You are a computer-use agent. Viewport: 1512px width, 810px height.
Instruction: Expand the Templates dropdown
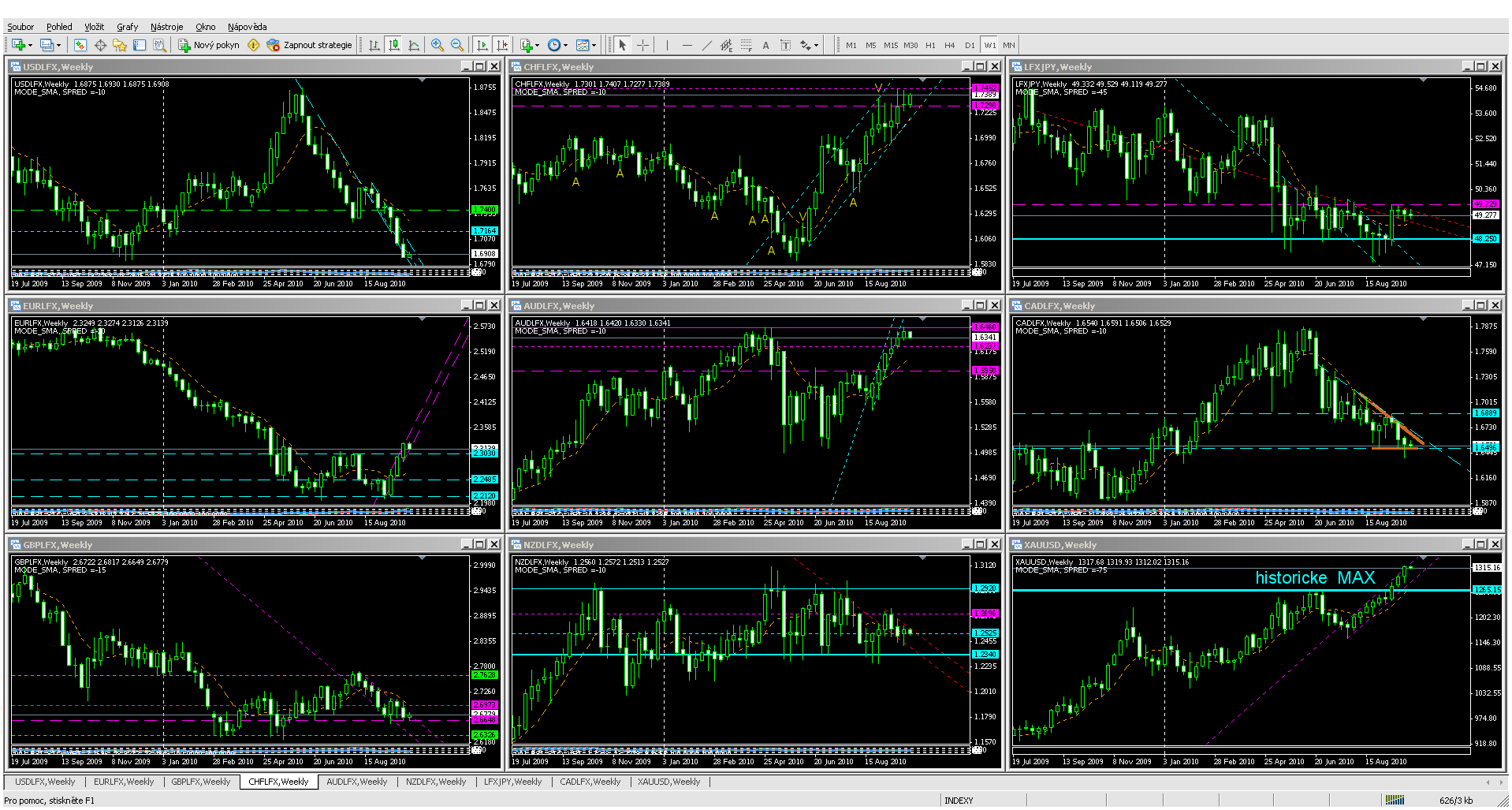tap(594, 45)
